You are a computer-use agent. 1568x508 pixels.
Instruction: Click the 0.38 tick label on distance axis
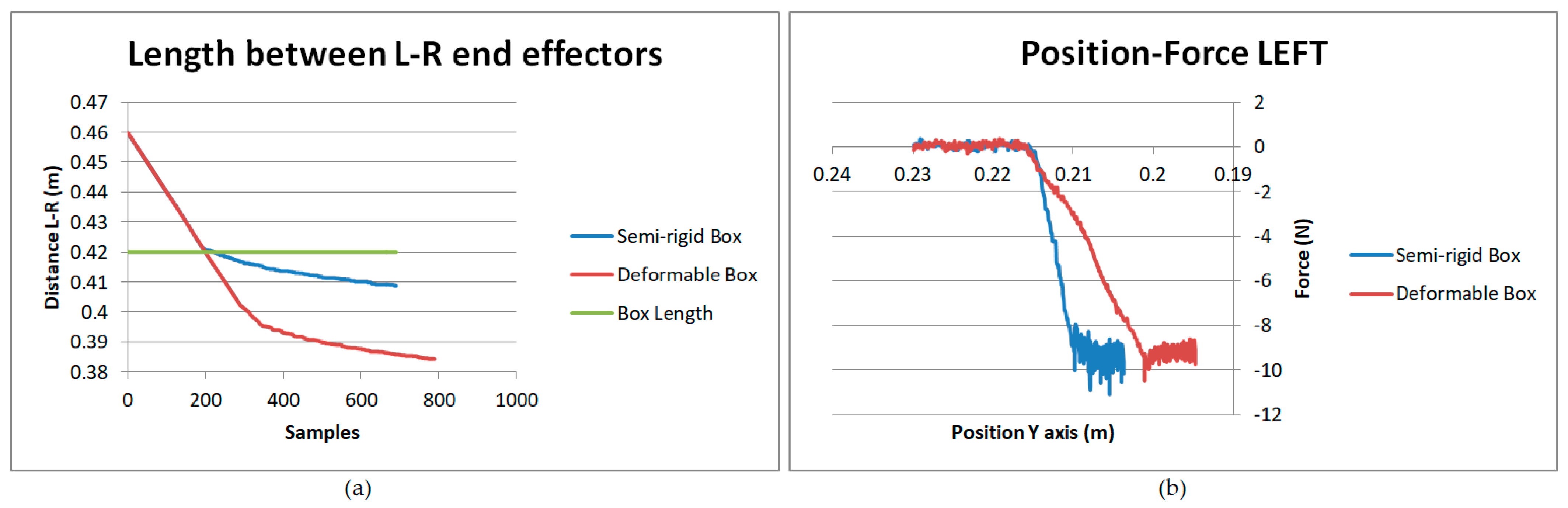point(89,372)
